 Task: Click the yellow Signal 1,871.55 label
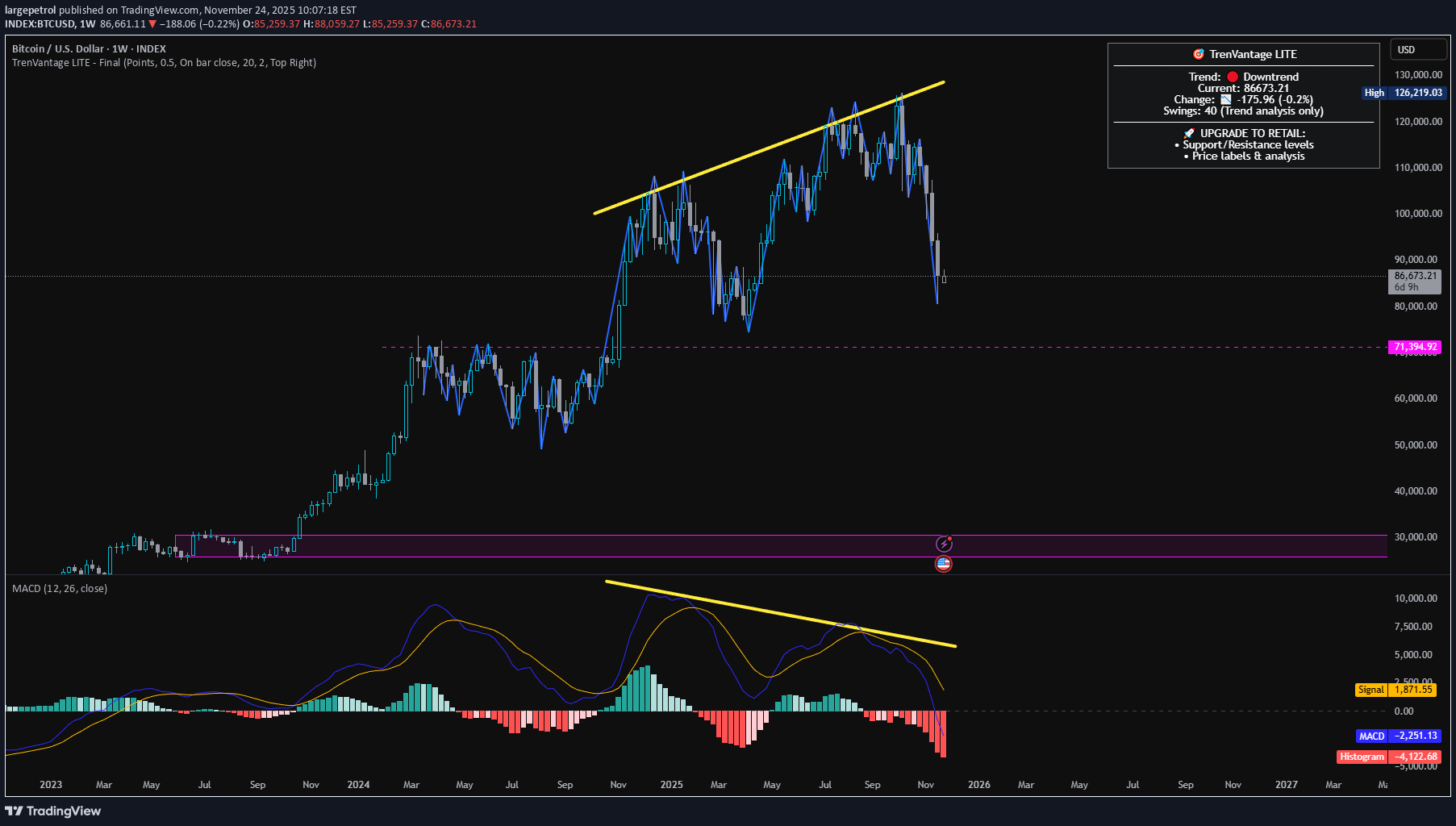pos(1396,690)
